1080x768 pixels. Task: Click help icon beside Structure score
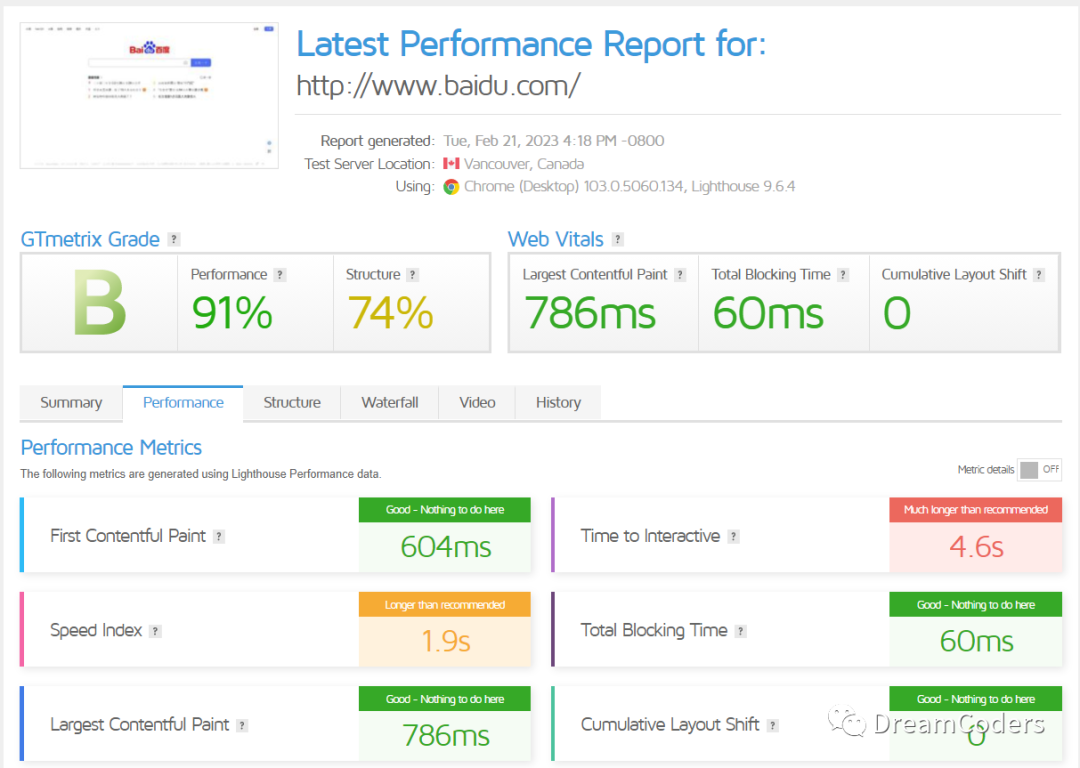pyautogui.click(x=412, y=275)
